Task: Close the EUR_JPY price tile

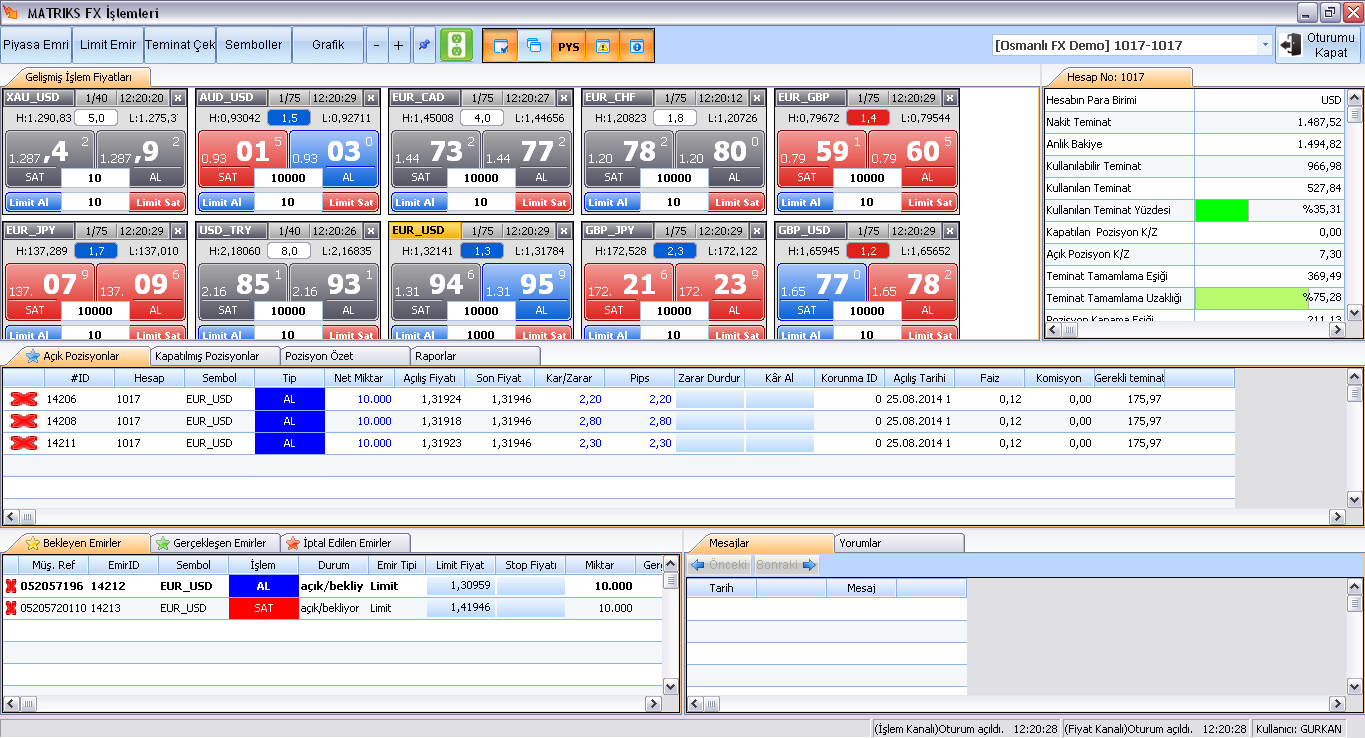Action: [x=178, y=231]
